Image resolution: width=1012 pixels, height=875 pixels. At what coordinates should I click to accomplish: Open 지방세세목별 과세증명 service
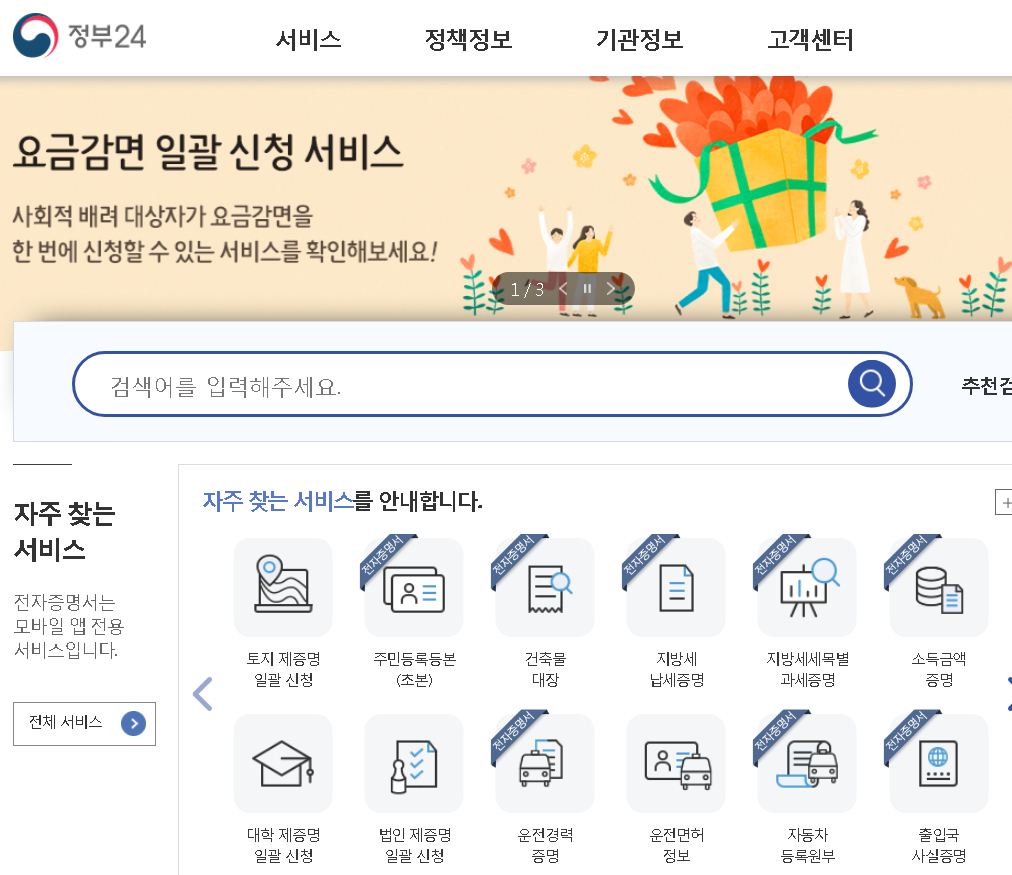(806, 587)
